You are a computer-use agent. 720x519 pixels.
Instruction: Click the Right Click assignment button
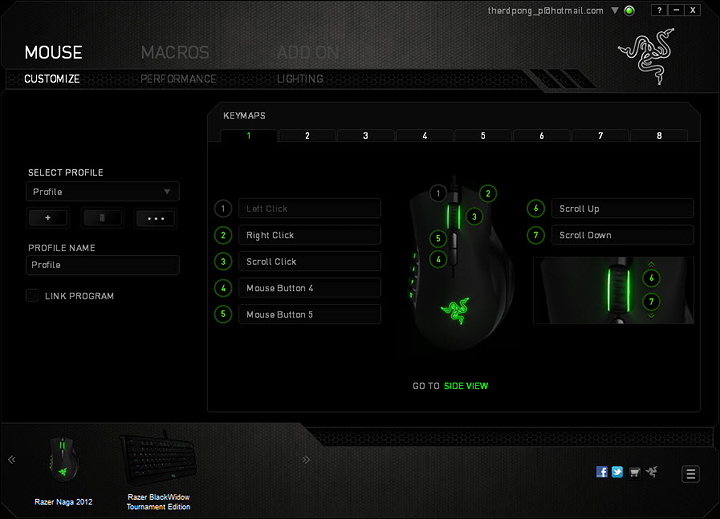[309, 235]
